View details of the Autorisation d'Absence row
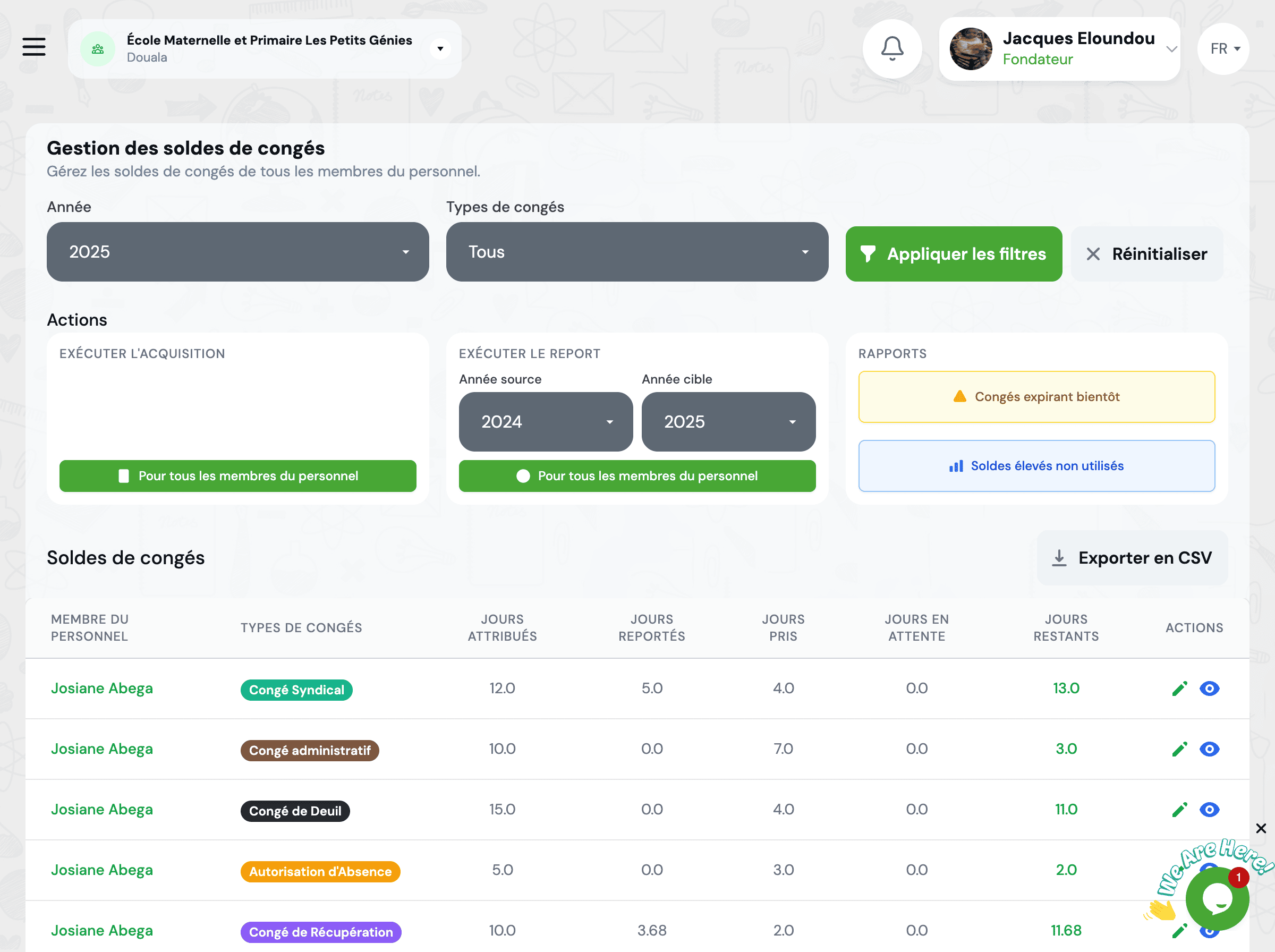This screenshot has width=1275, height=952. click(x=1209, y=870)
